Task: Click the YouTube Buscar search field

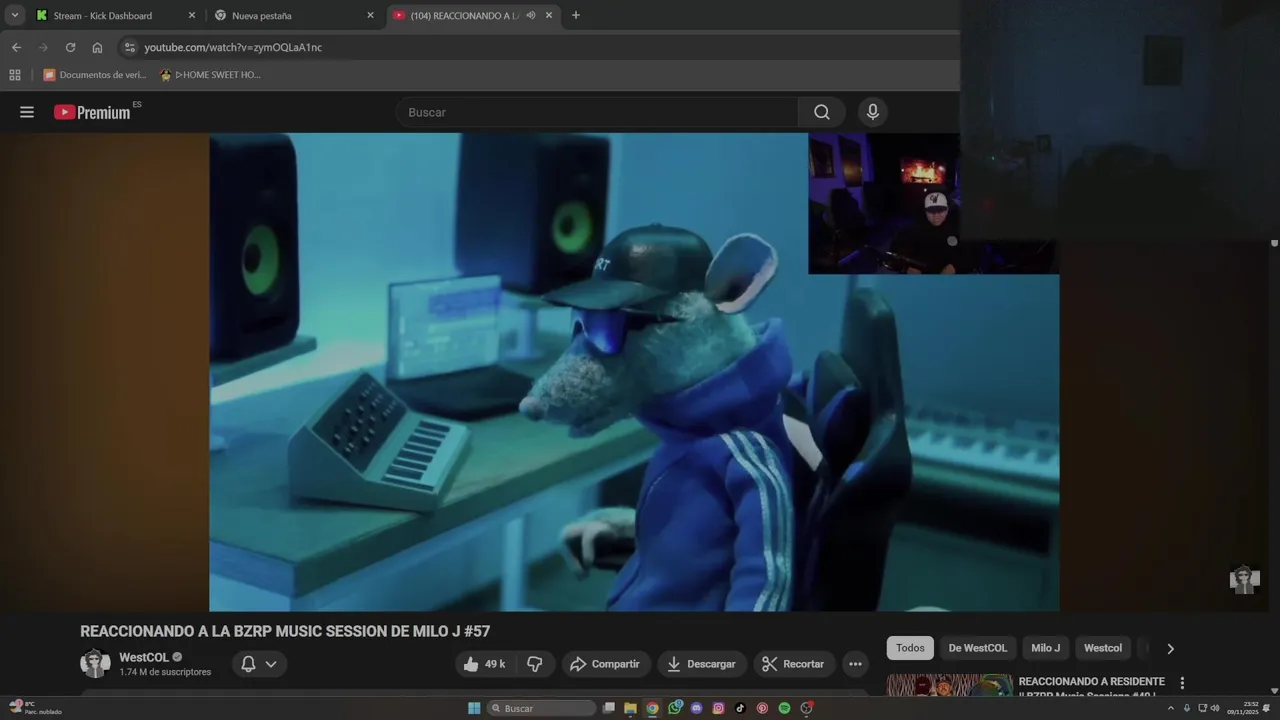Action: pos(597,112)
